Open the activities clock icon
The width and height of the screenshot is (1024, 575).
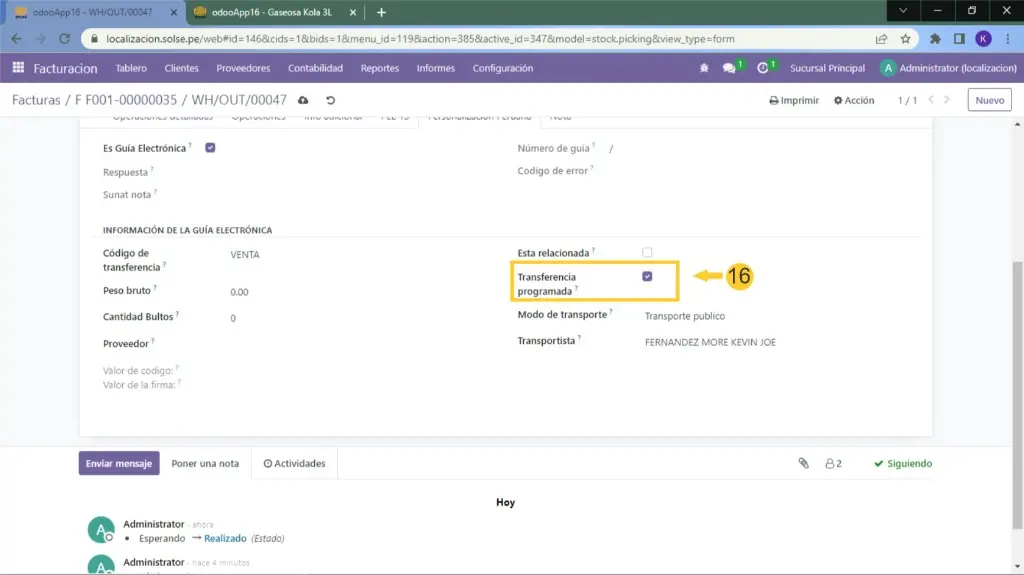click(763, 68)
